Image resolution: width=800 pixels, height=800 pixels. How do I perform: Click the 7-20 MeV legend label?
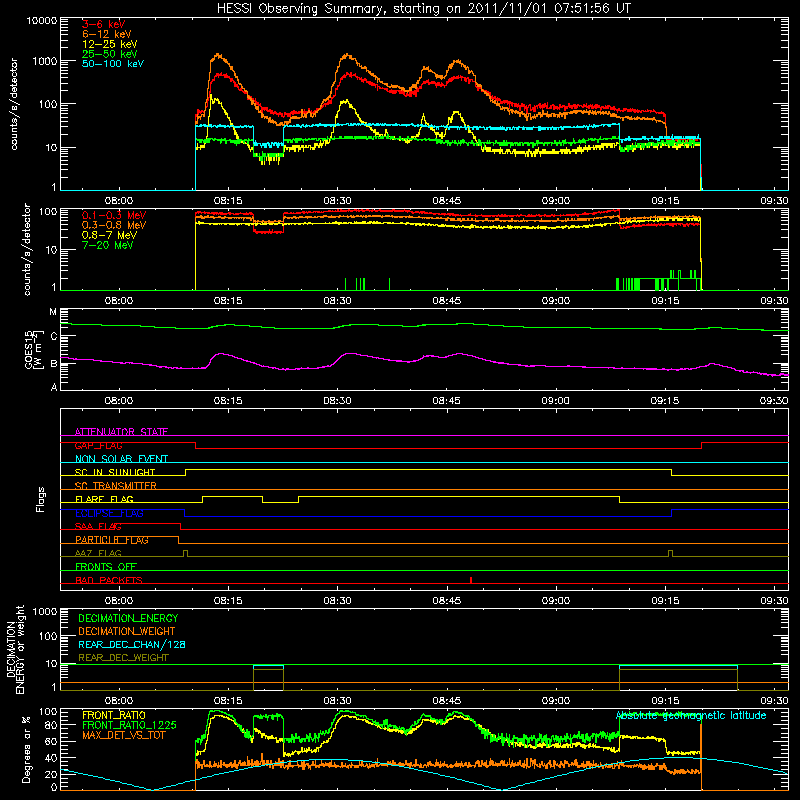tap(108, 245)
